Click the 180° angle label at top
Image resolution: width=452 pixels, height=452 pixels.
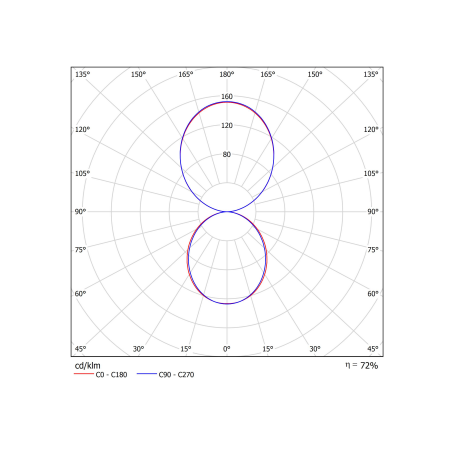point(227,74)
